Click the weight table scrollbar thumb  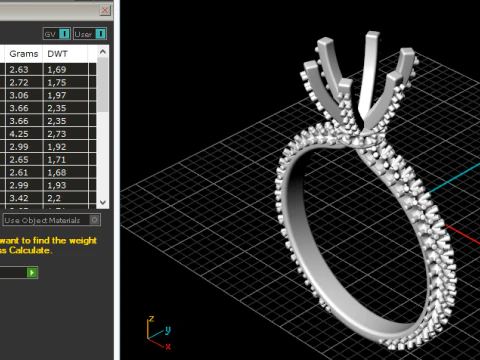103,85
